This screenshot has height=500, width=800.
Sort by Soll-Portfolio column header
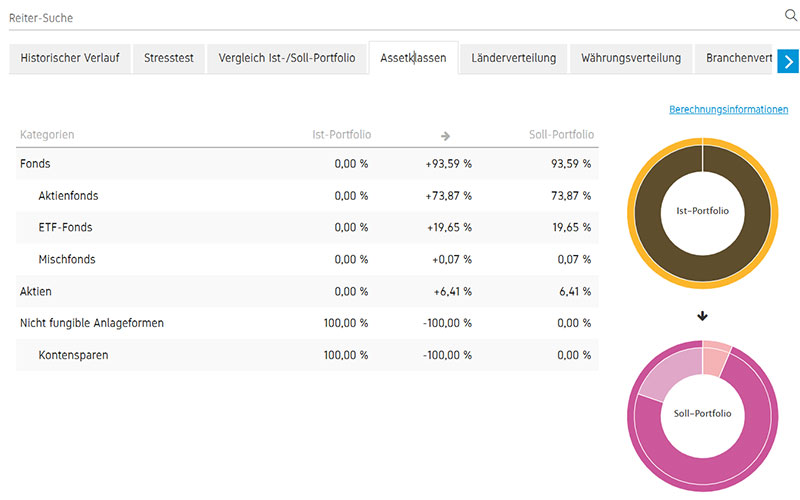[561, 135]
